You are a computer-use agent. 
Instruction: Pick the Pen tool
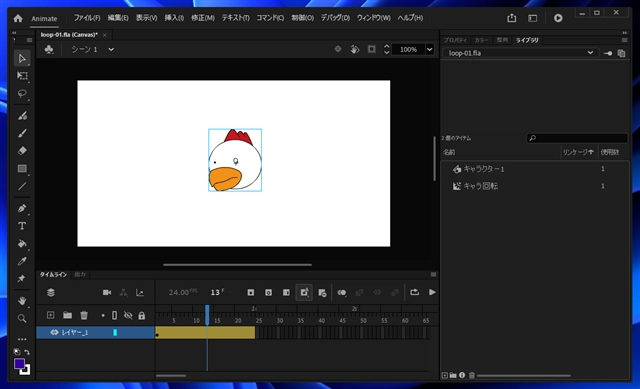22,209
